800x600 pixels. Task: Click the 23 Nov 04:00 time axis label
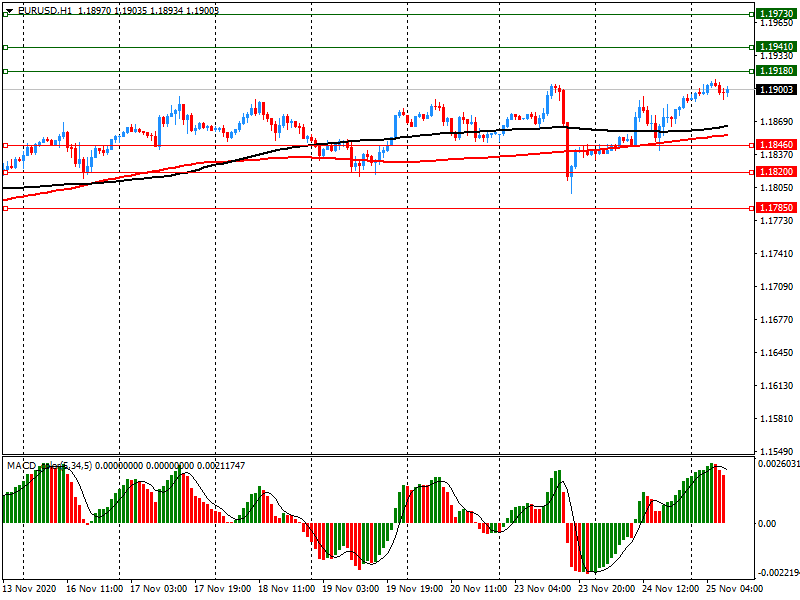pyautogui.click(x=542, y=589)
